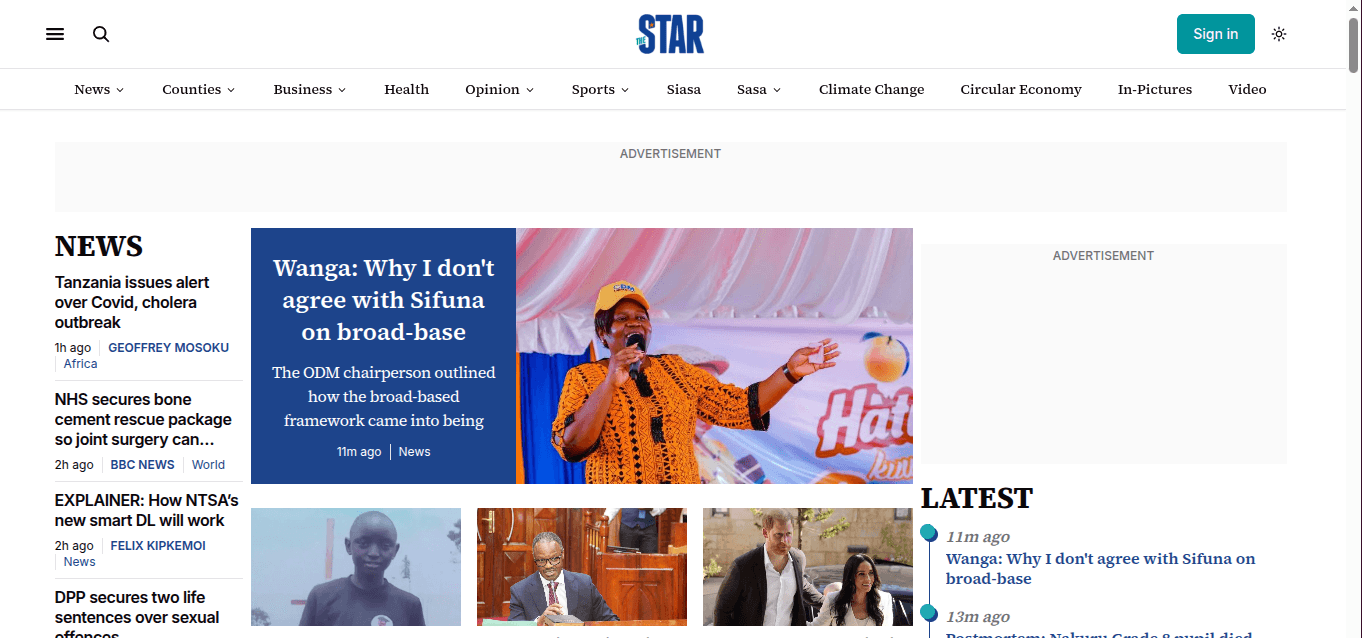Open the Circular Economy section
The width and height of the screenshot is (1362, 638).
1021,89
